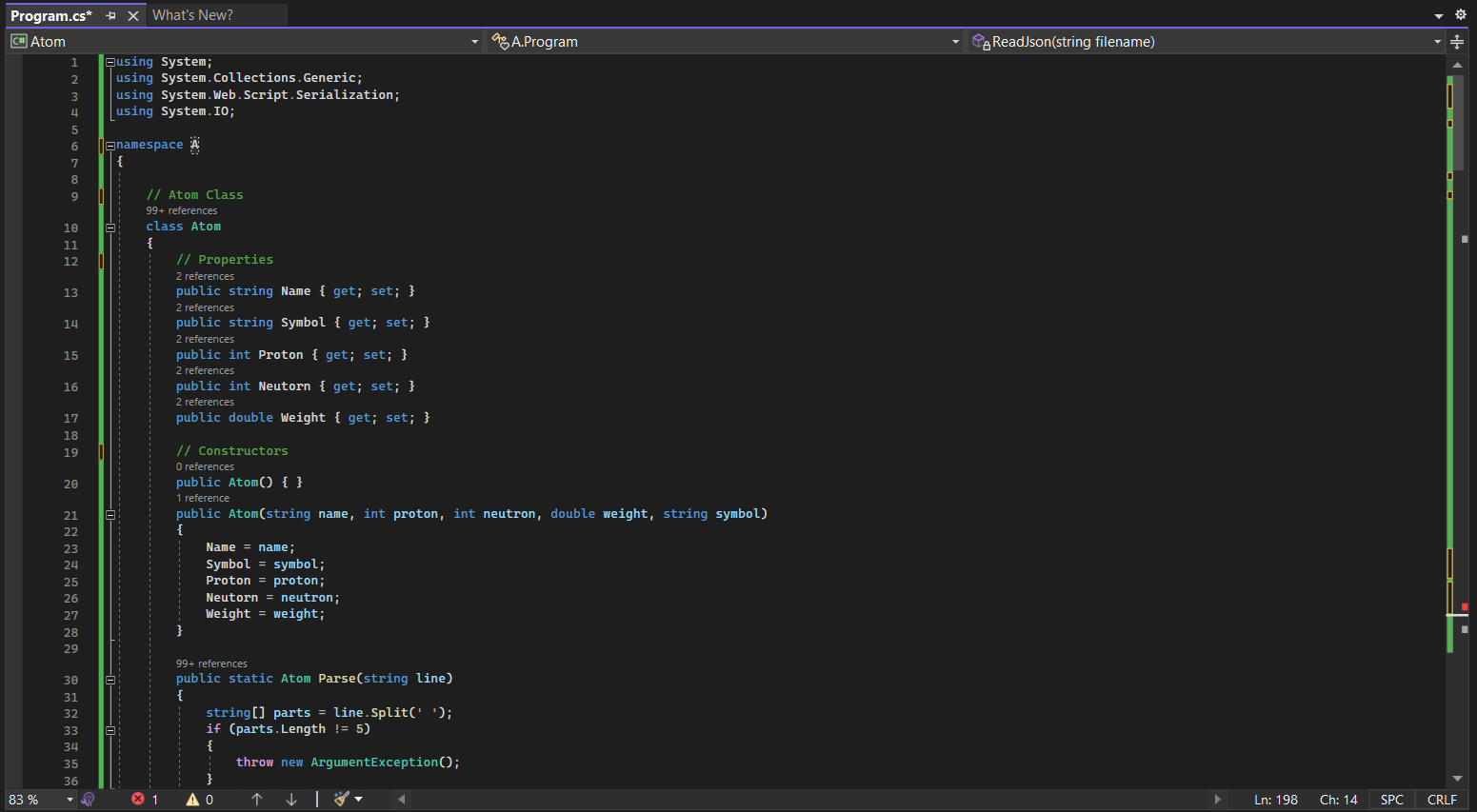Open the document window settings gear

pyautogui.click(x=1461, y=15)
